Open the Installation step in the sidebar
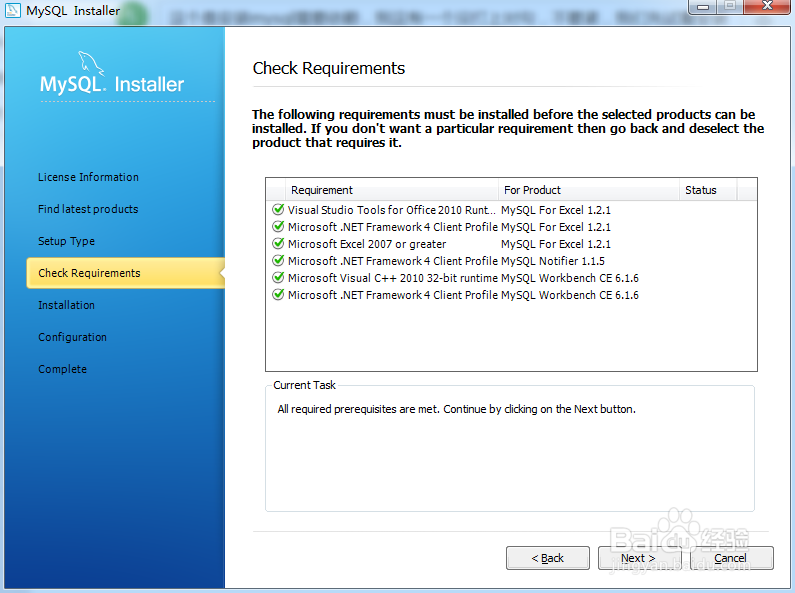The image size is (795, 593). tap(66, 305)
